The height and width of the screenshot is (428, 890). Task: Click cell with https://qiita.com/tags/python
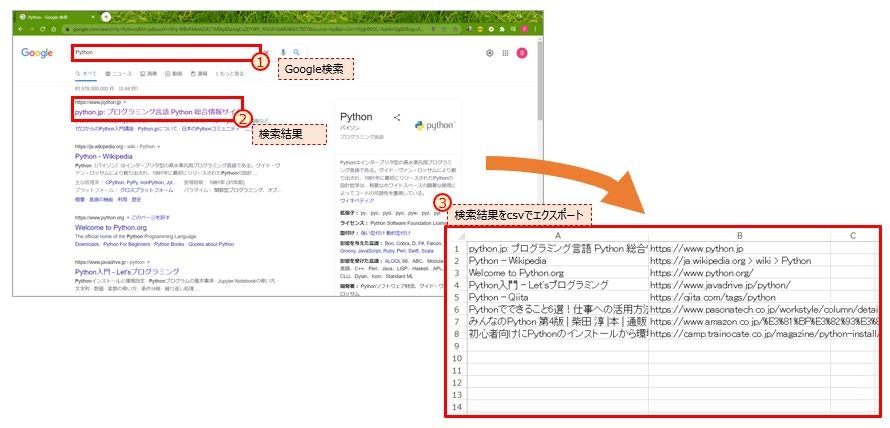[x=740, y=297]
